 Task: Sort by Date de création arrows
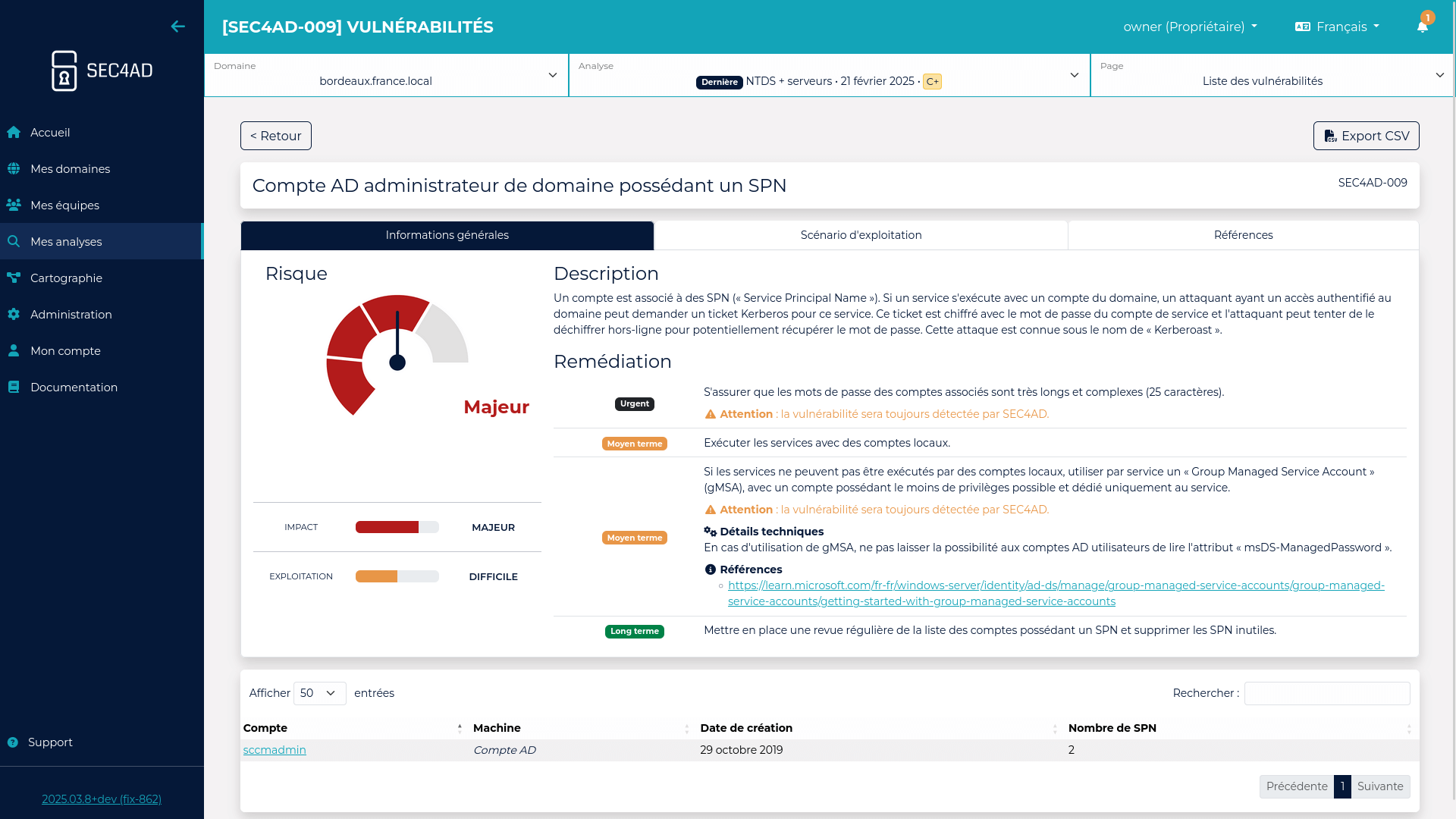(x=1055, y=729)
